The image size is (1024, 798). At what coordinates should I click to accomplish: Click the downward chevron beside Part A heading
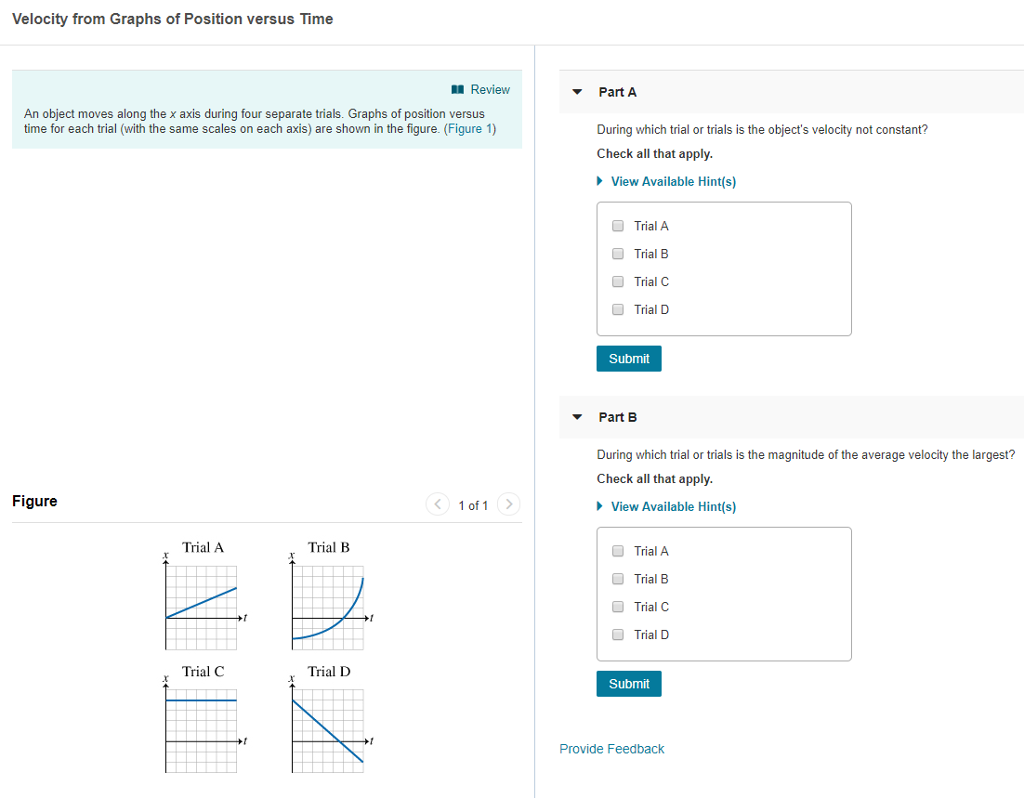pyautogui.click(x=576, y=91)
